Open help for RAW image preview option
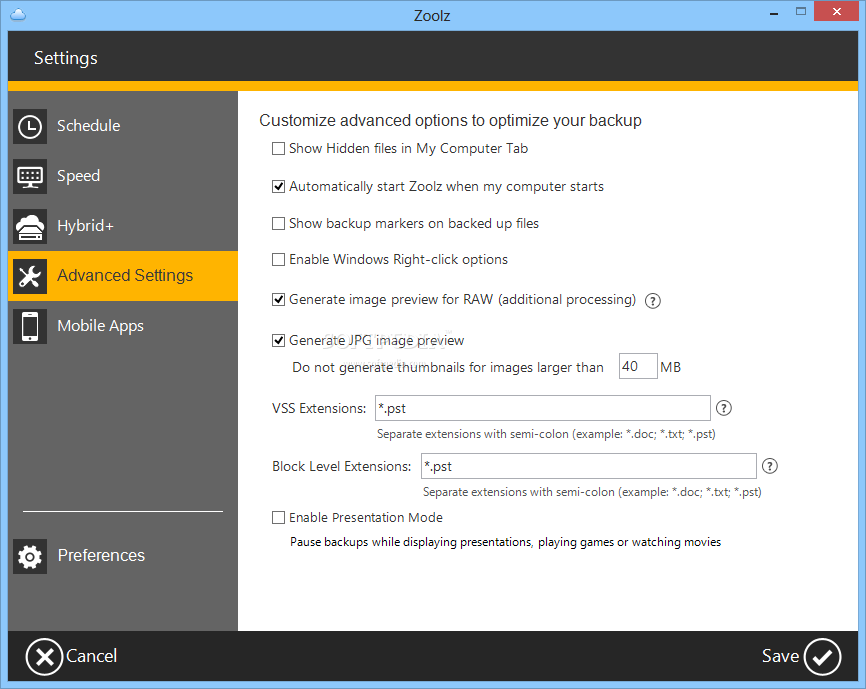This screenshot has width=866, height=689. click(653, 301)
